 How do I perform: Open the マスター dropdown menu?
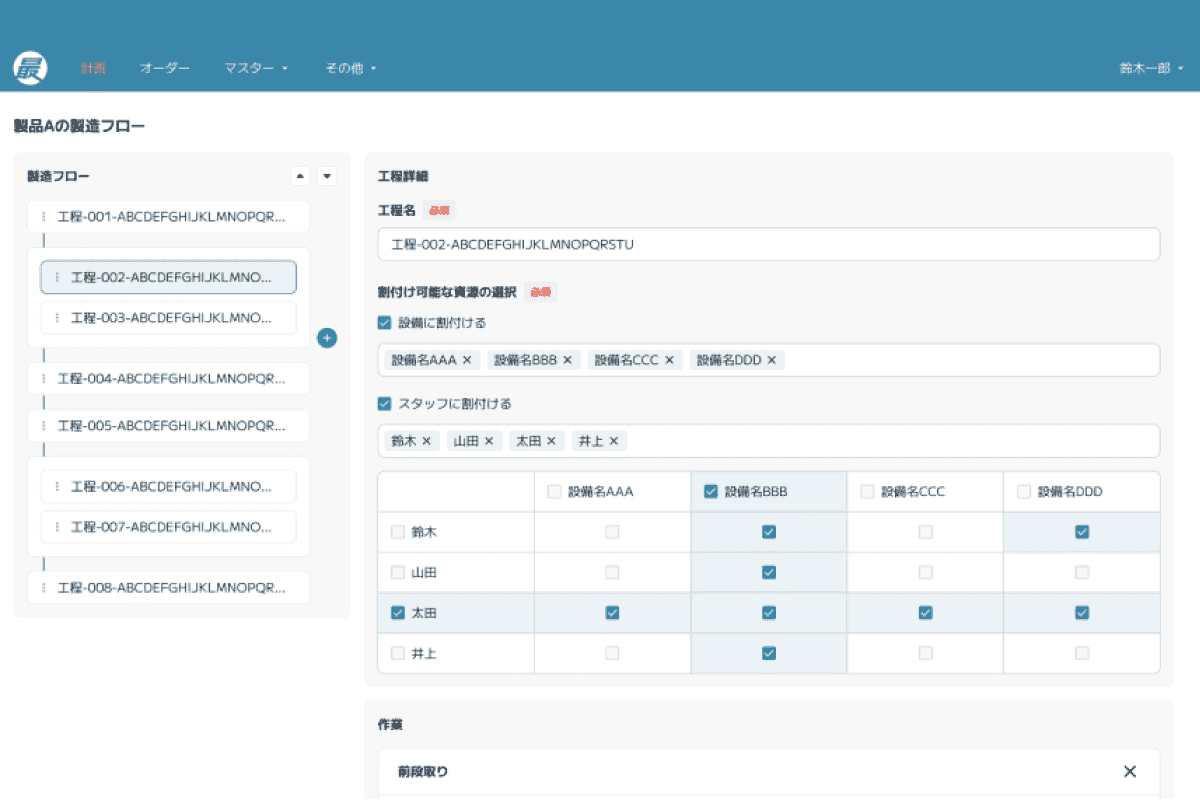point(256,68)
